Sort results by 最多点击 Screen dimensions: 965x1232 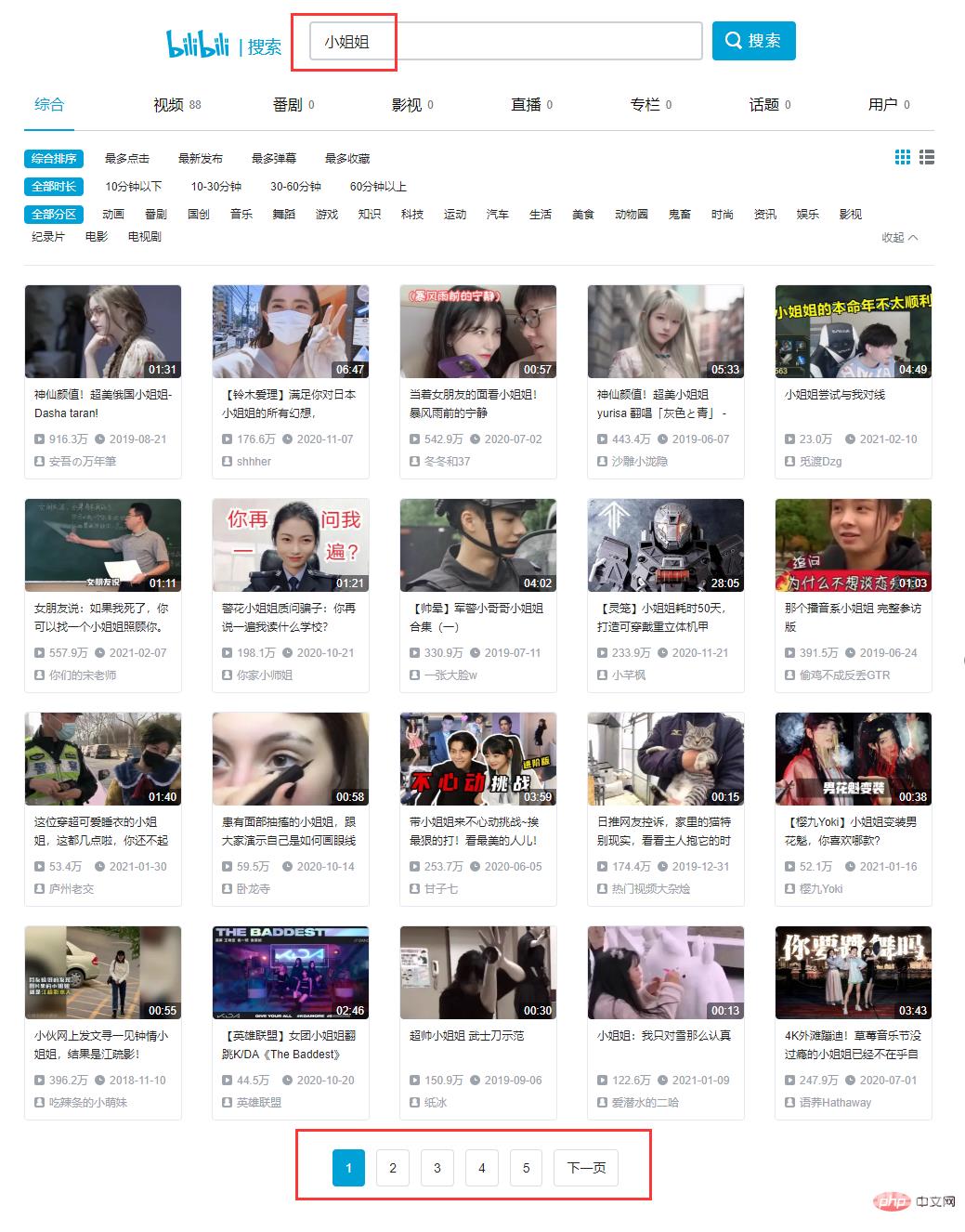point(127,159)
